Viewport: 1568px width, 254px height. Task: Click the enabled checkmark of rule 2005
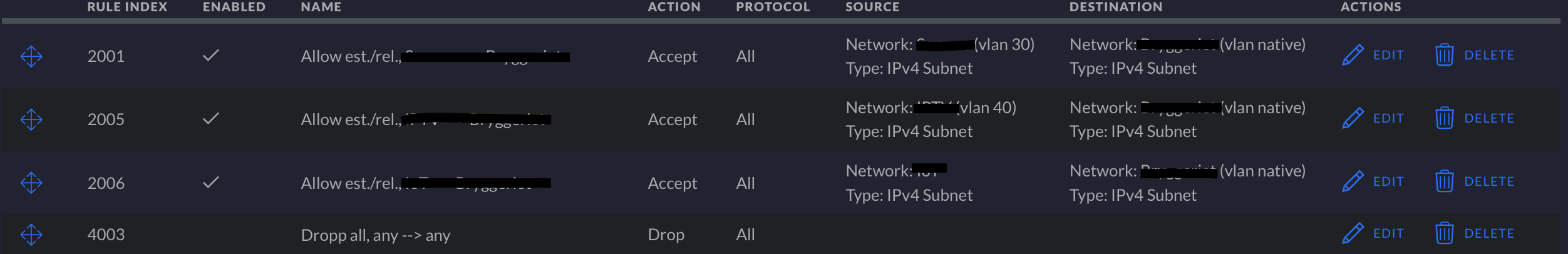coord(211,118)
